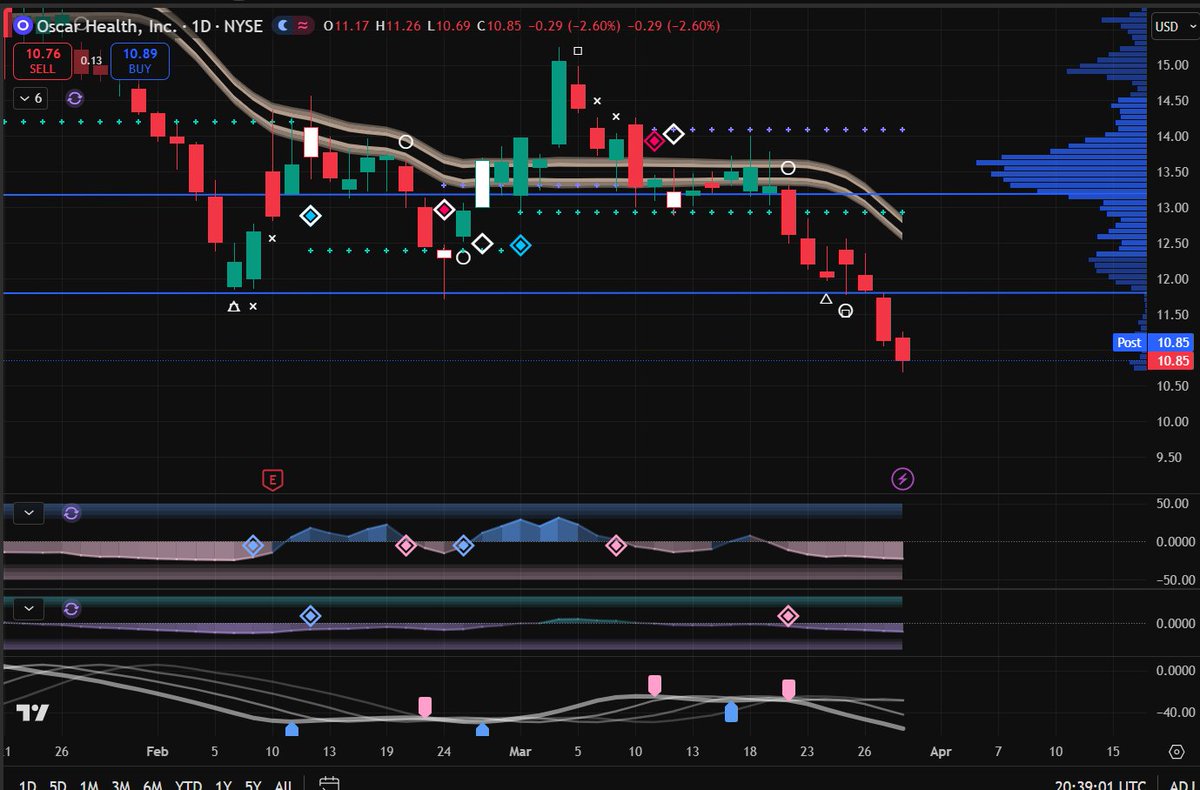Click white circle marker above Mar 20 candle

(x=788, y=168)
